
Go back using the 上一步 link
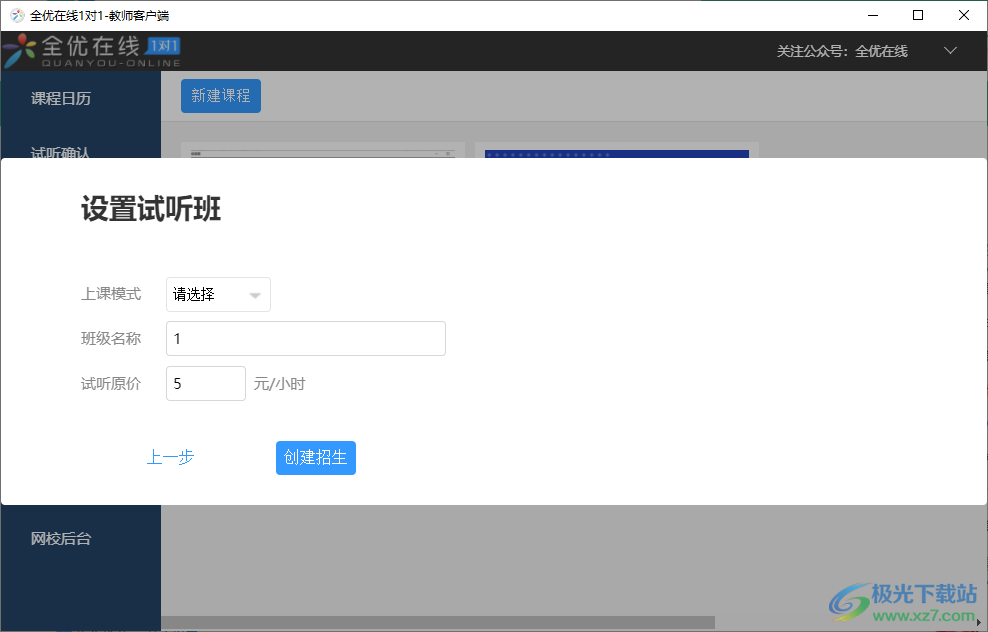click(x=170, y=457)
